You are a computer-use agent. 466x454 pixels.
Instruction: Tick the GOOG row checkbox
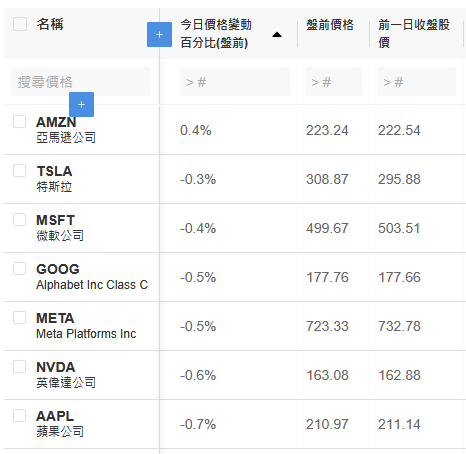(19, 269)
